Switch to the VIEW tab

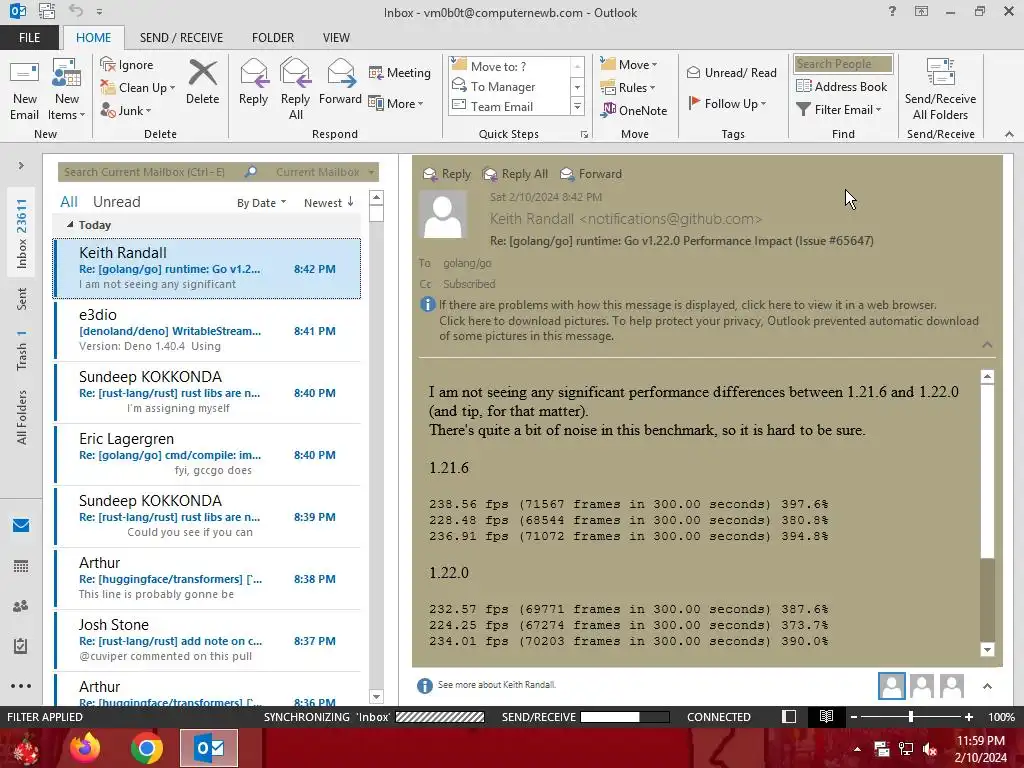pos(336,38)
